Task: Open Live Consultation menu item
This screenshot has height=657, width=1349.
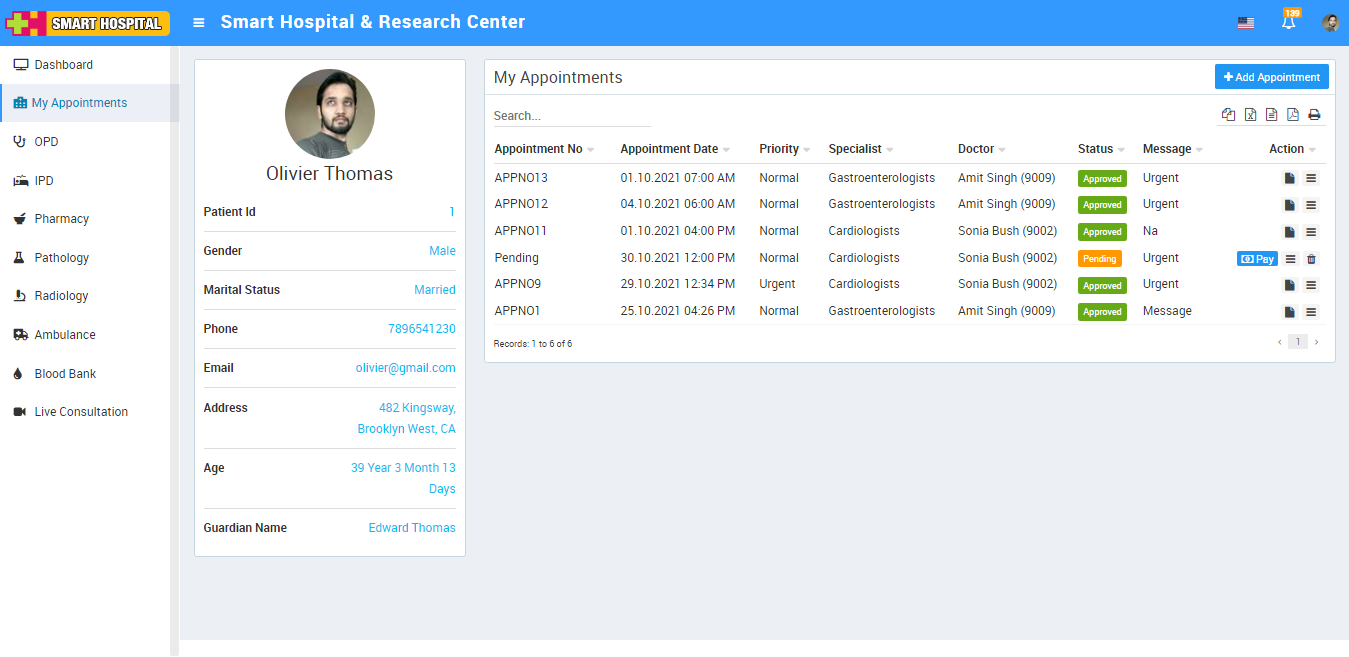Action: pos(81,412)
